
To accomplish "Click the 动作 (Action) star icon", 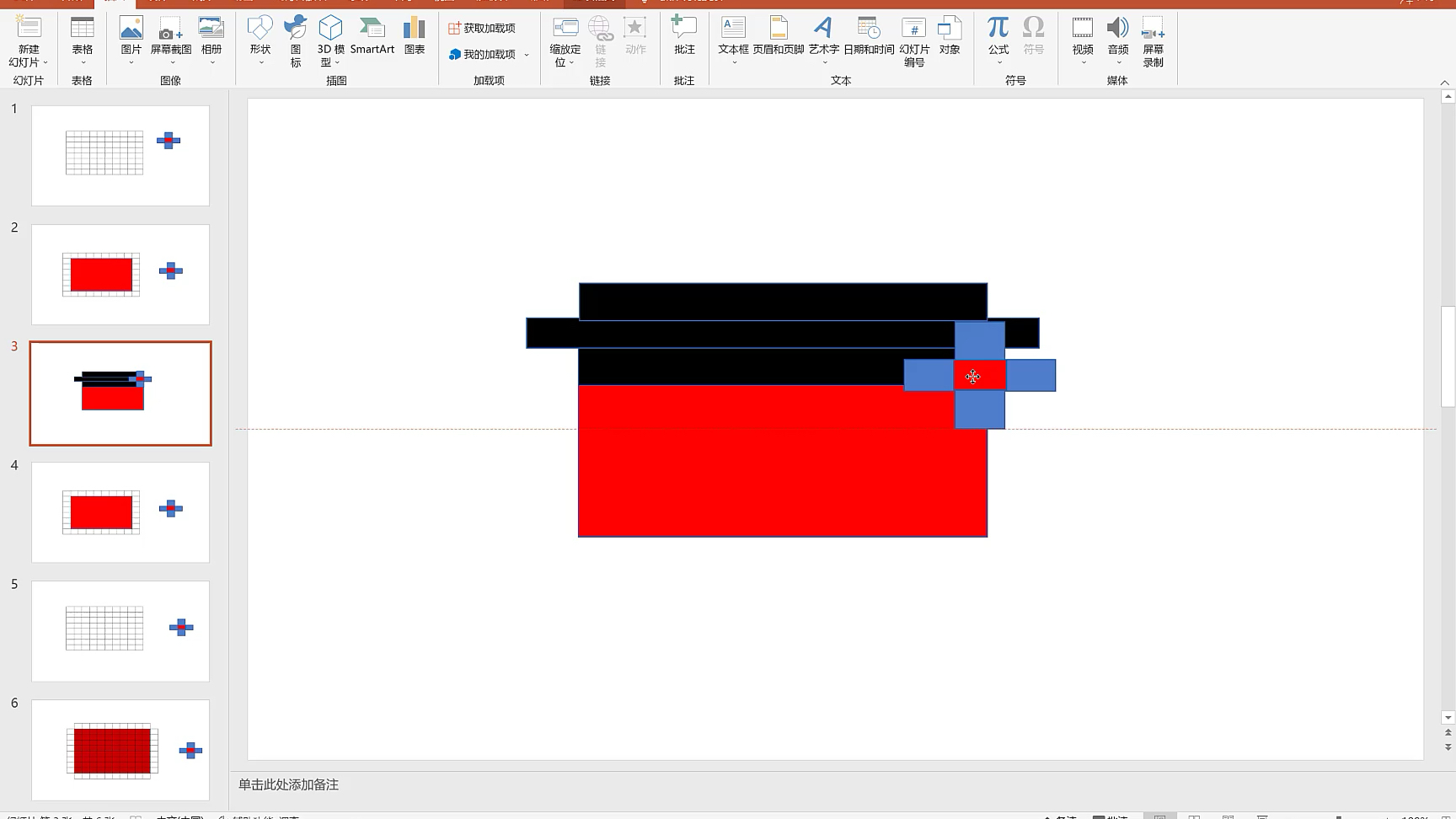I will point(635,28).
